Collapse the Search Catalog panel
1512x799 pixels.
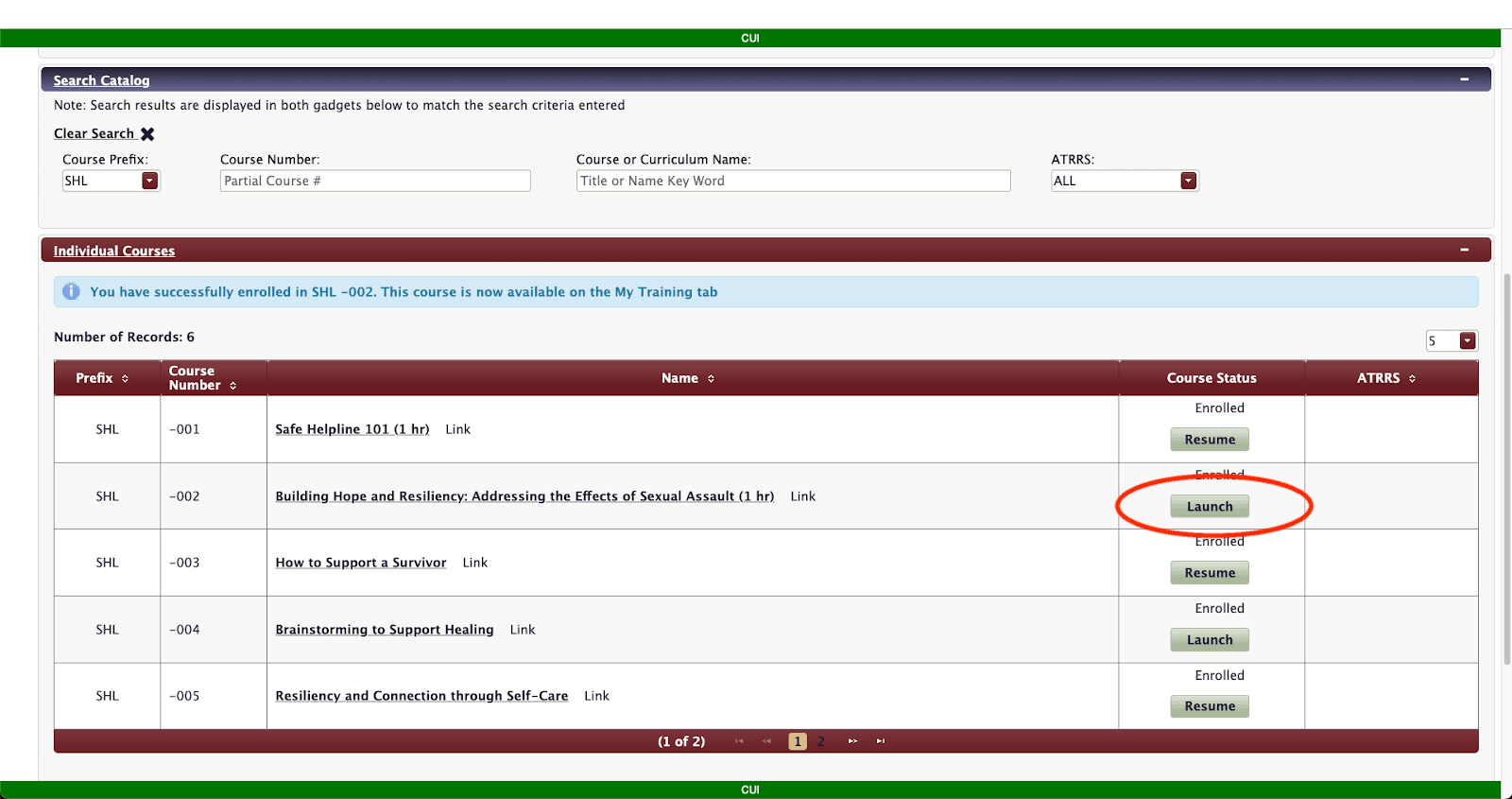pyautogui.click(x=1464, y=79)
